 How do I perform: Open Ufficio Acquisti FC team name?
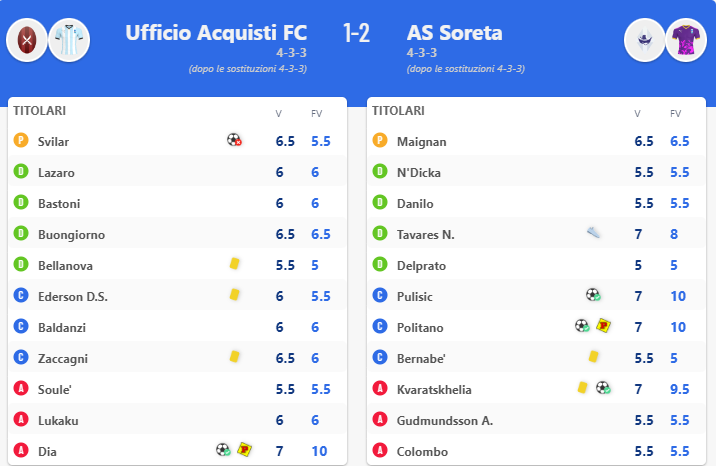pyautogui.click(x=216, y=33)
